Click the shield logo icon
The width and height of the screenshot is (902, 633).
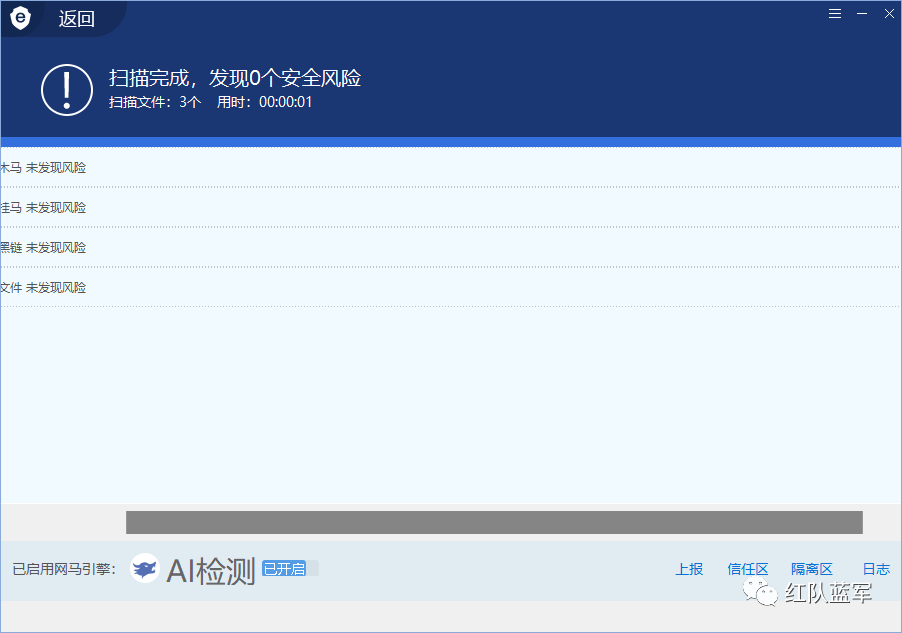[x=20, y=18]
